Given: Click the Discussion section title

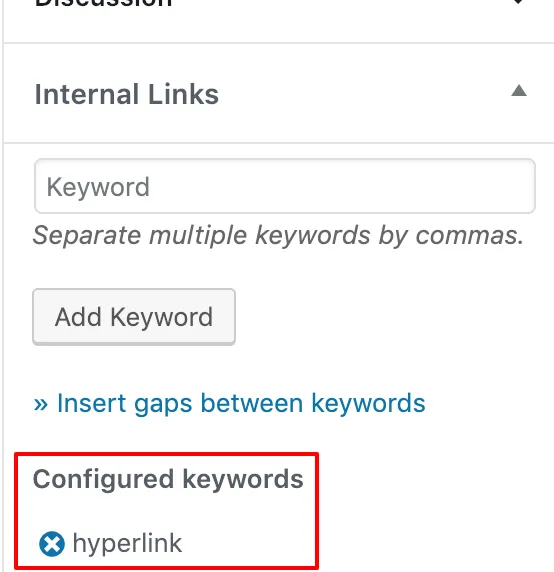Looking at the screenshot, I should pos(103,3).
